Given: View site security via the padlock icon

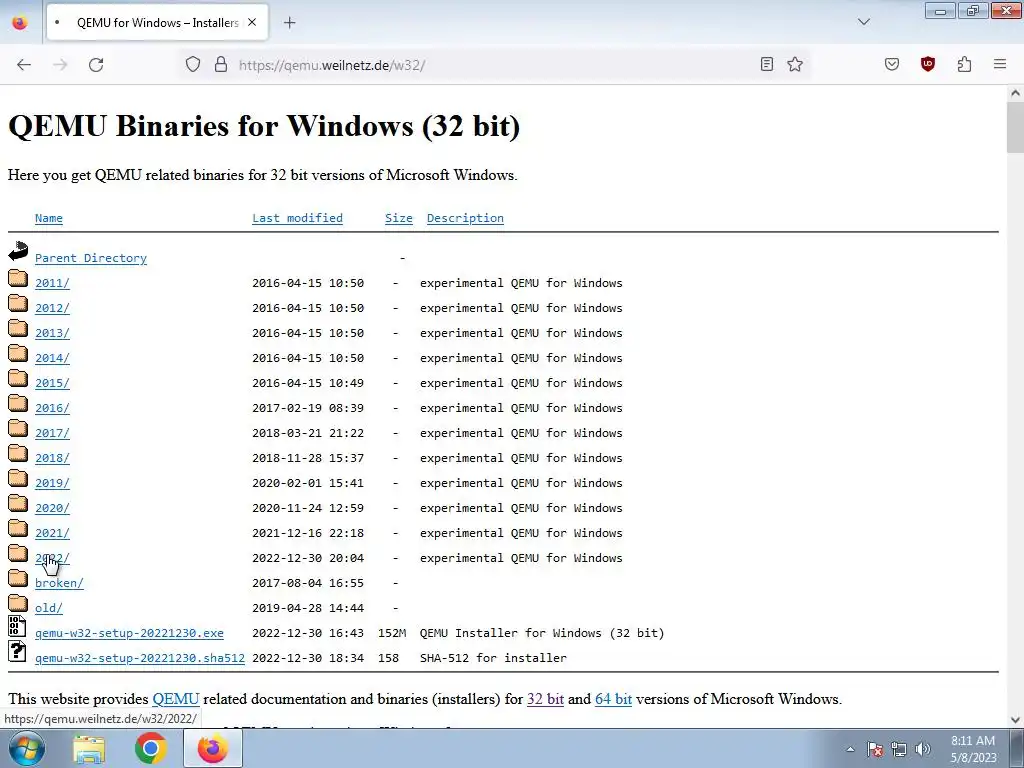Looking at the screenshot, I should click(221, 65).
